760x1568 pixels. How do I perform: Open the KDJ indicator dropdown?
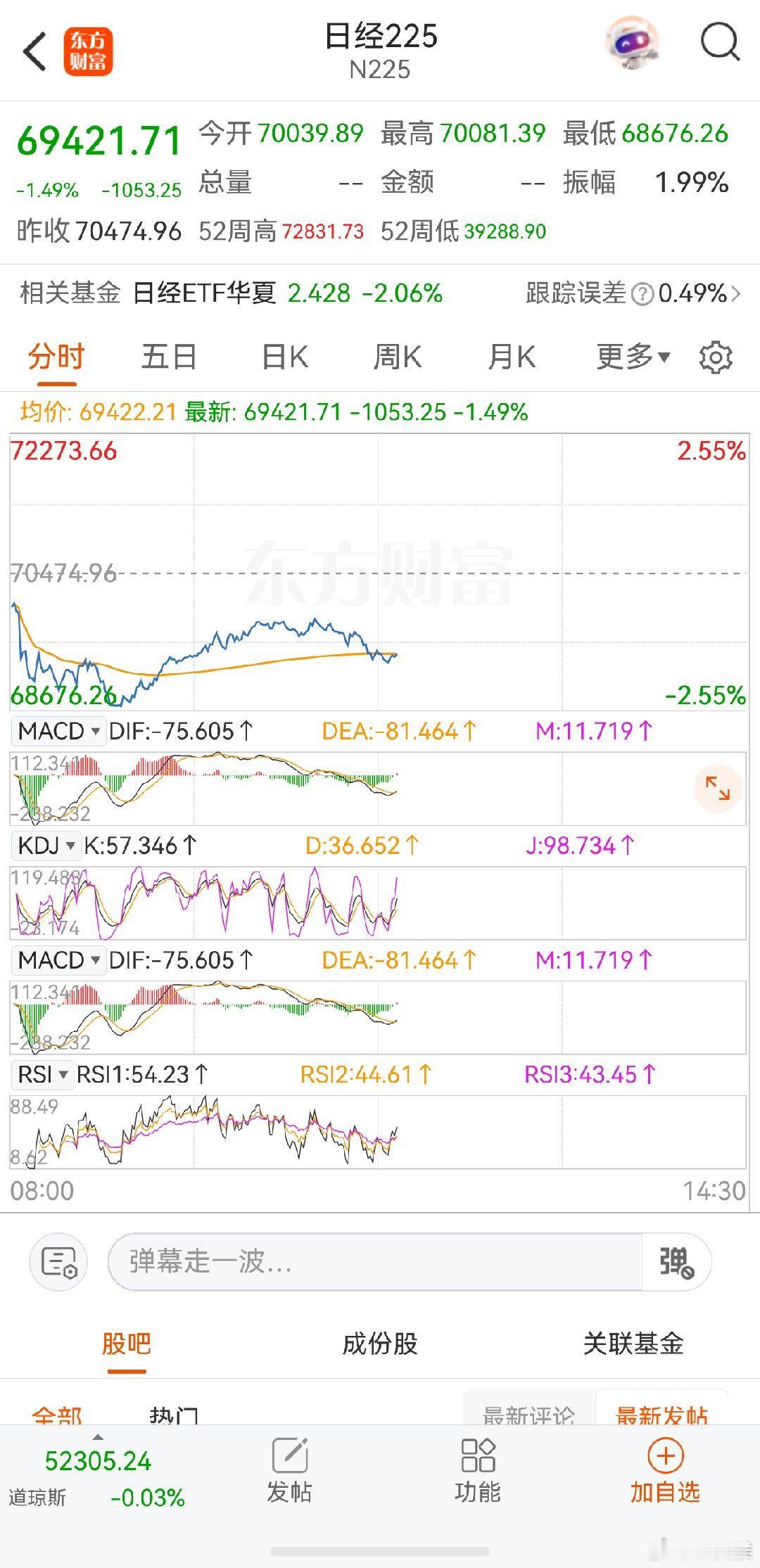(46, 845)
